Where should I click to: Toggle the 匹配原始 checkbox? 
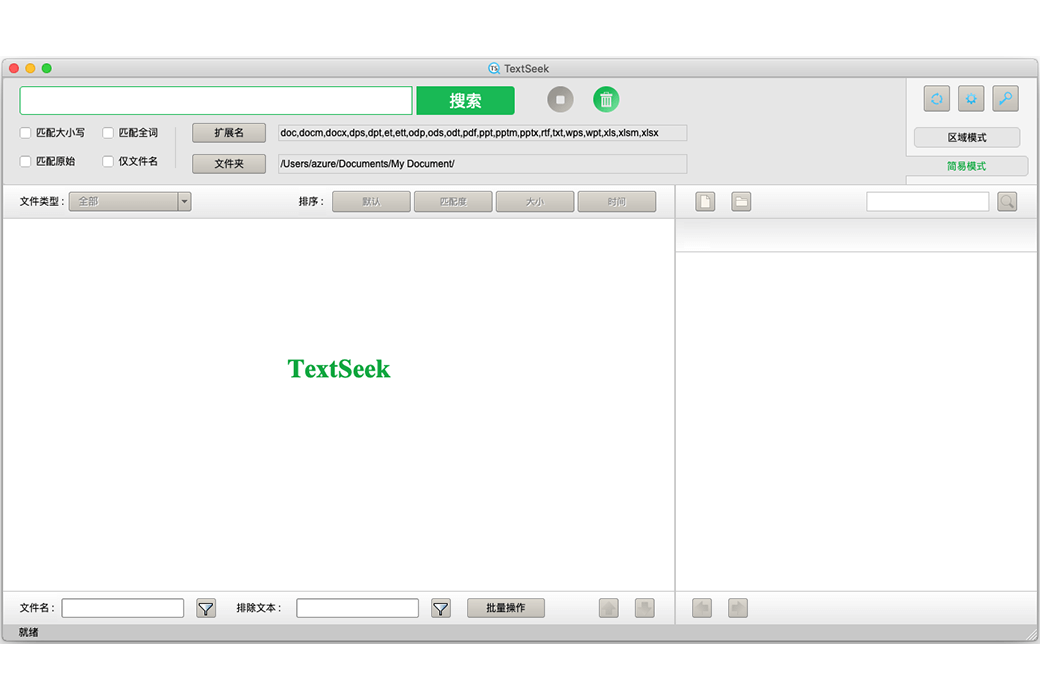pos(25,161)
